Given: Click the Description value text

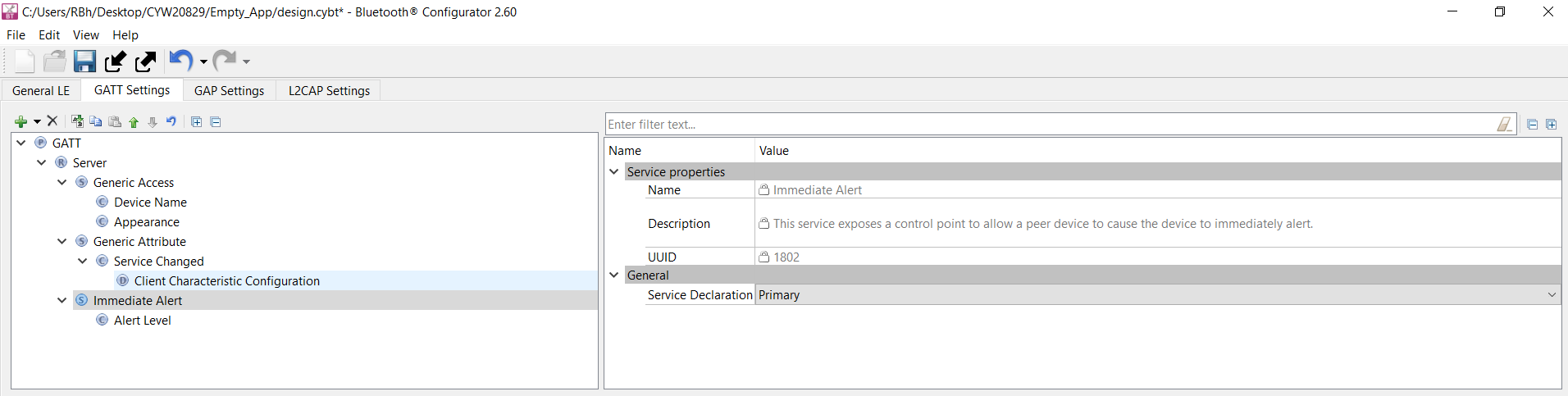Looking at the screenshot, I should pos(1043,224).
